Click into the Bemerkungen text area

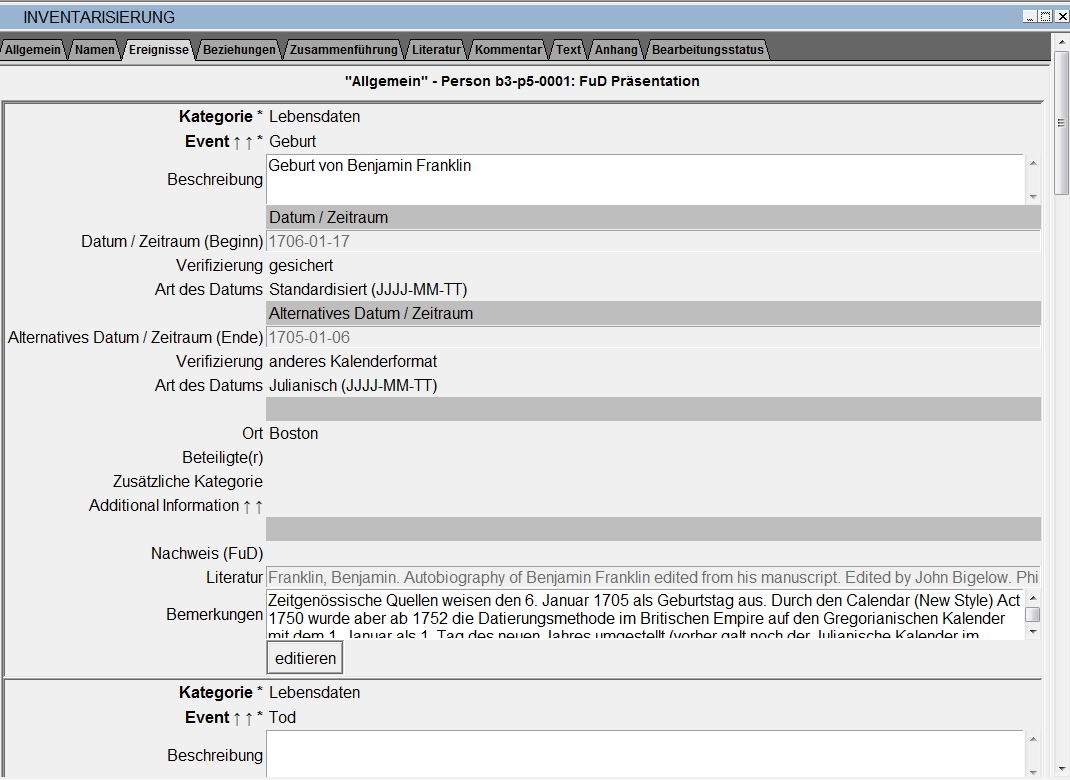(645, 615)
